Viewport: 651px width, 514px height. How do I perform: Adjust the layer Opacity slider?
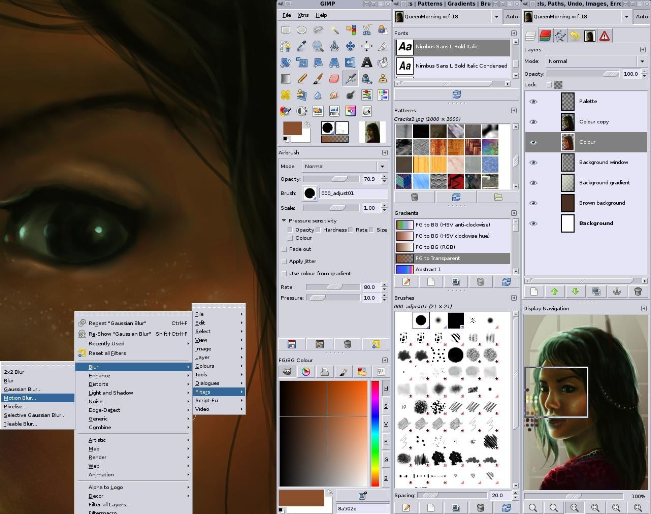point(583,74)
